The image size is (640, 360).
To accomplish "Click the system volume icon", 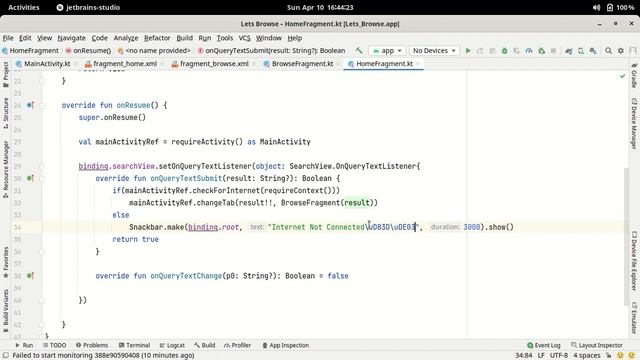I will pos(596,7).
